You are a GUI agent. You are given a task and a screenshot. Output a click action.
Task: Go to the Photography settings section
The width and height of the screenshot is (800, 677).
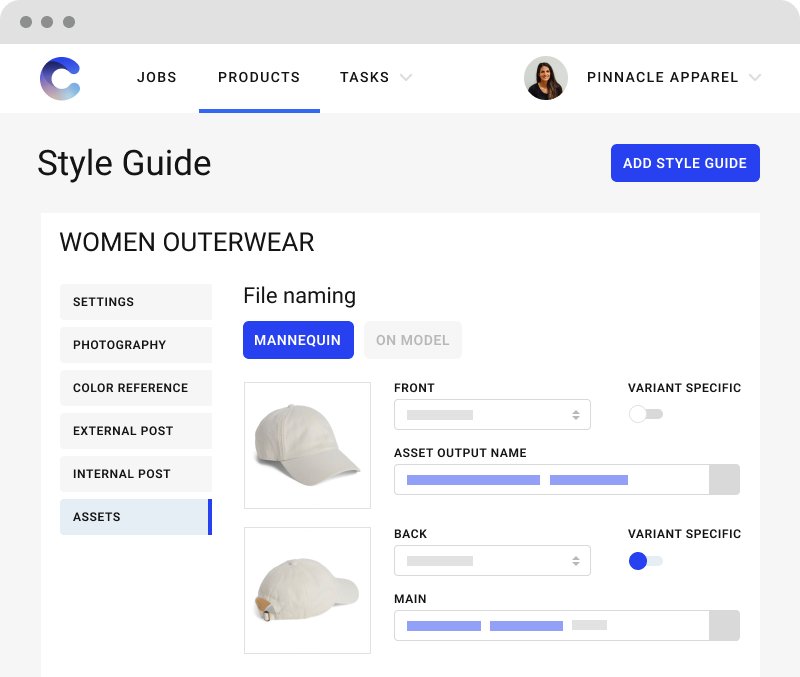pos(136,345)
